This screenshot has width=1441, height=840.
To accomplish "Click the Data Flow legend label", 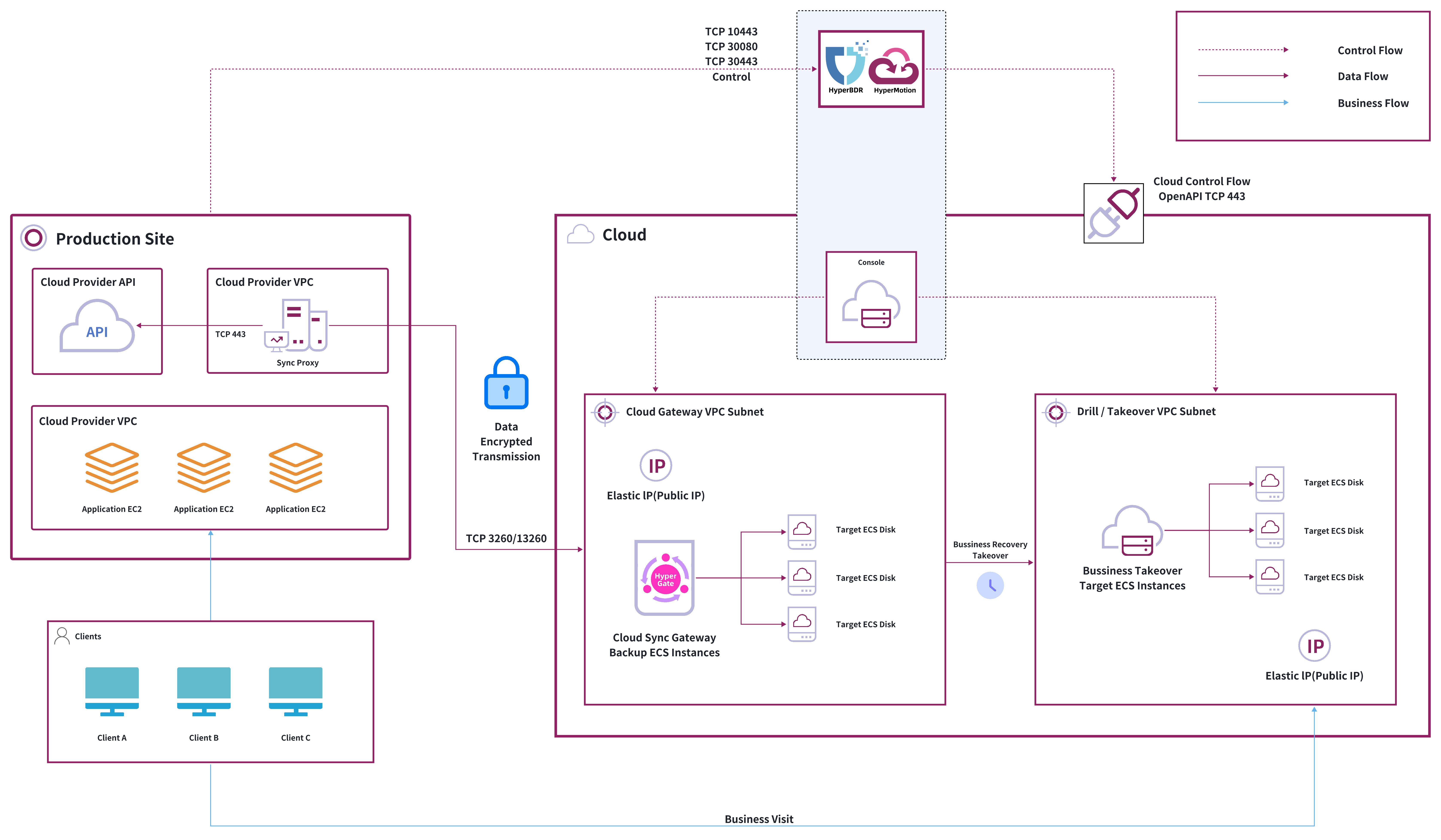I will click(1363, 76).
